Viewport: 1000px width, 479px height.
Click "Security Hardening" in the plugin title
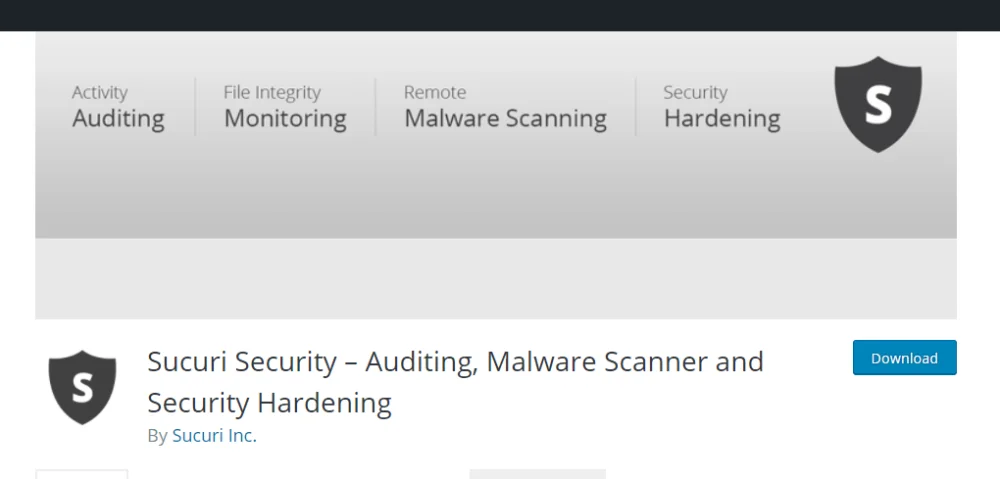(x=269, y=403)
